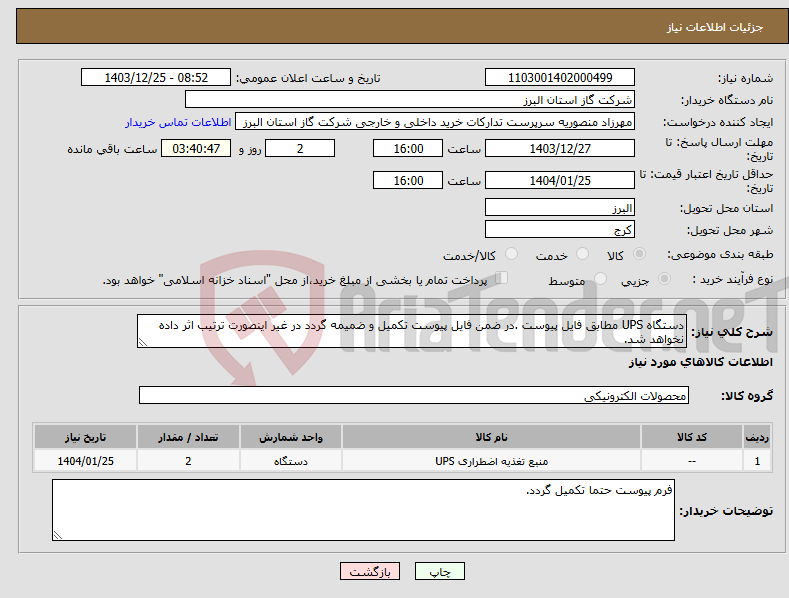Click the بازگشت back button
The image size is (789, 598).
point(370,571)
